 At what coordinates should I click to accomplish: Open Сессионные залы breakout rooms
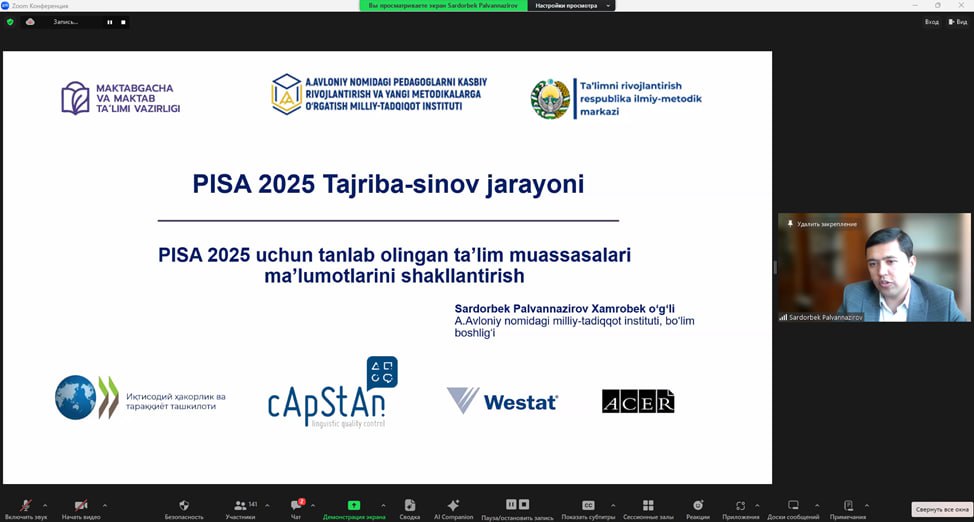(648, 507)
